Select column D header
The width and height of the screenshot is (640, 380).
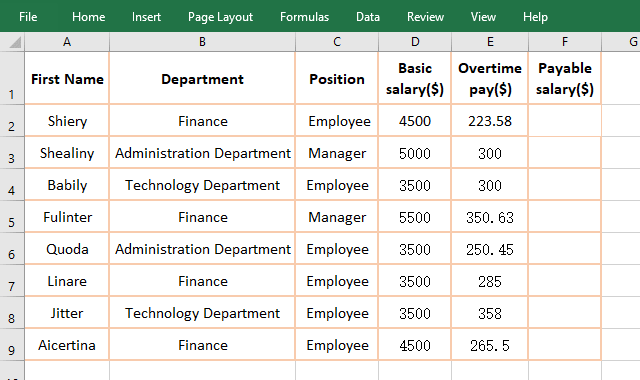point(415,42)
